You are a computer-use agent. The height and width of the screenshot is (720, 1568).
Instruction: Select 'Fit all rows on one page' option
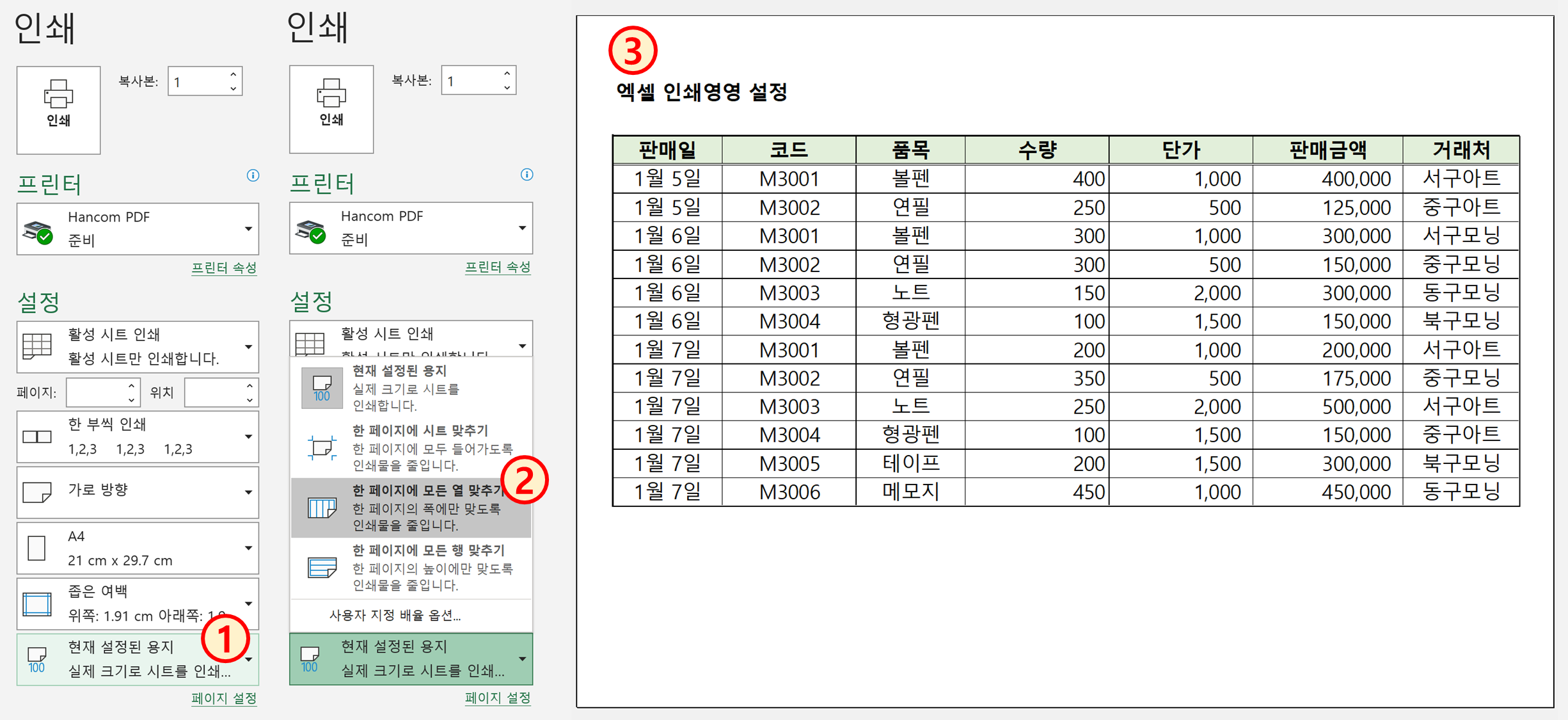pos(411,567)
